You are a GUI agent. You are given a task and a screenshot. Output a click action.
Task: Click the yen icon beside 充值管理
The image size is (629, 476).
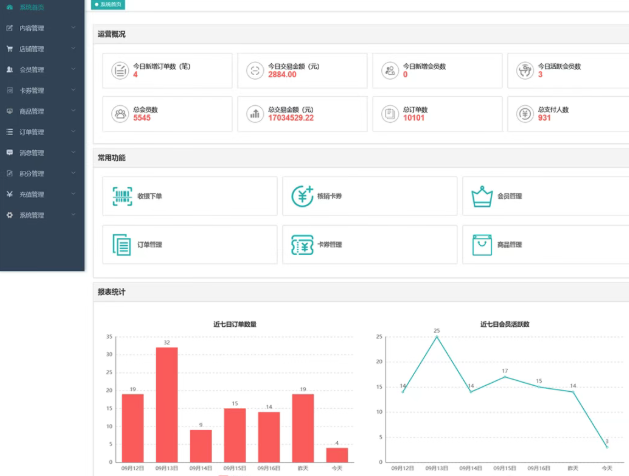pyautogui.click(x=10, y=194)
